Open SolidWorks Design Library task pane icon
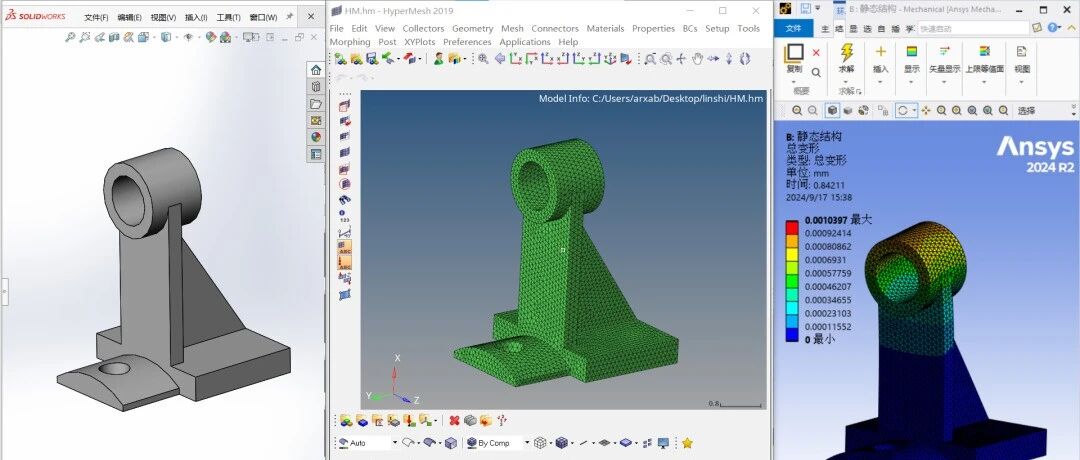Screen dimensions: 1080x460 pyautogui.click(x=315, y=87)
